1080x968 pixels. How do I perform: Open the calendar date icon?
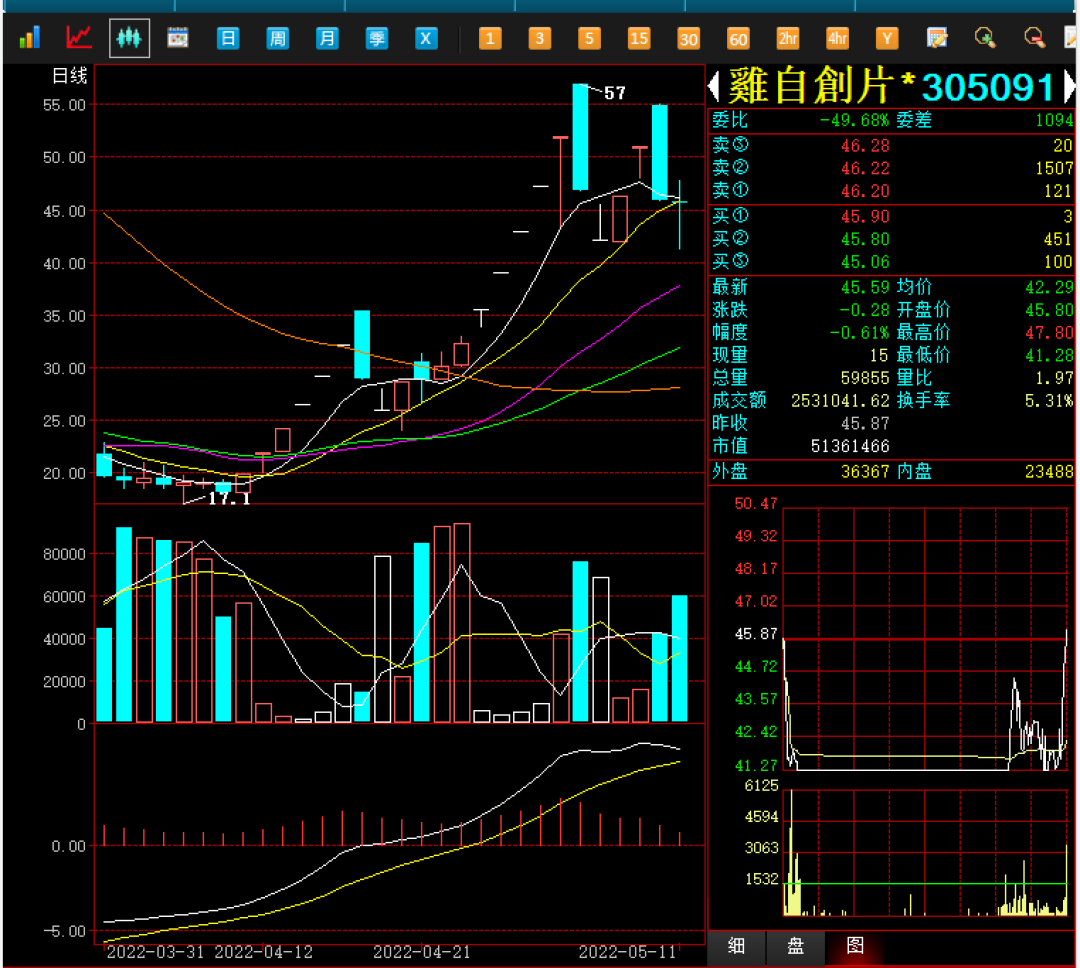click(178, 37)
